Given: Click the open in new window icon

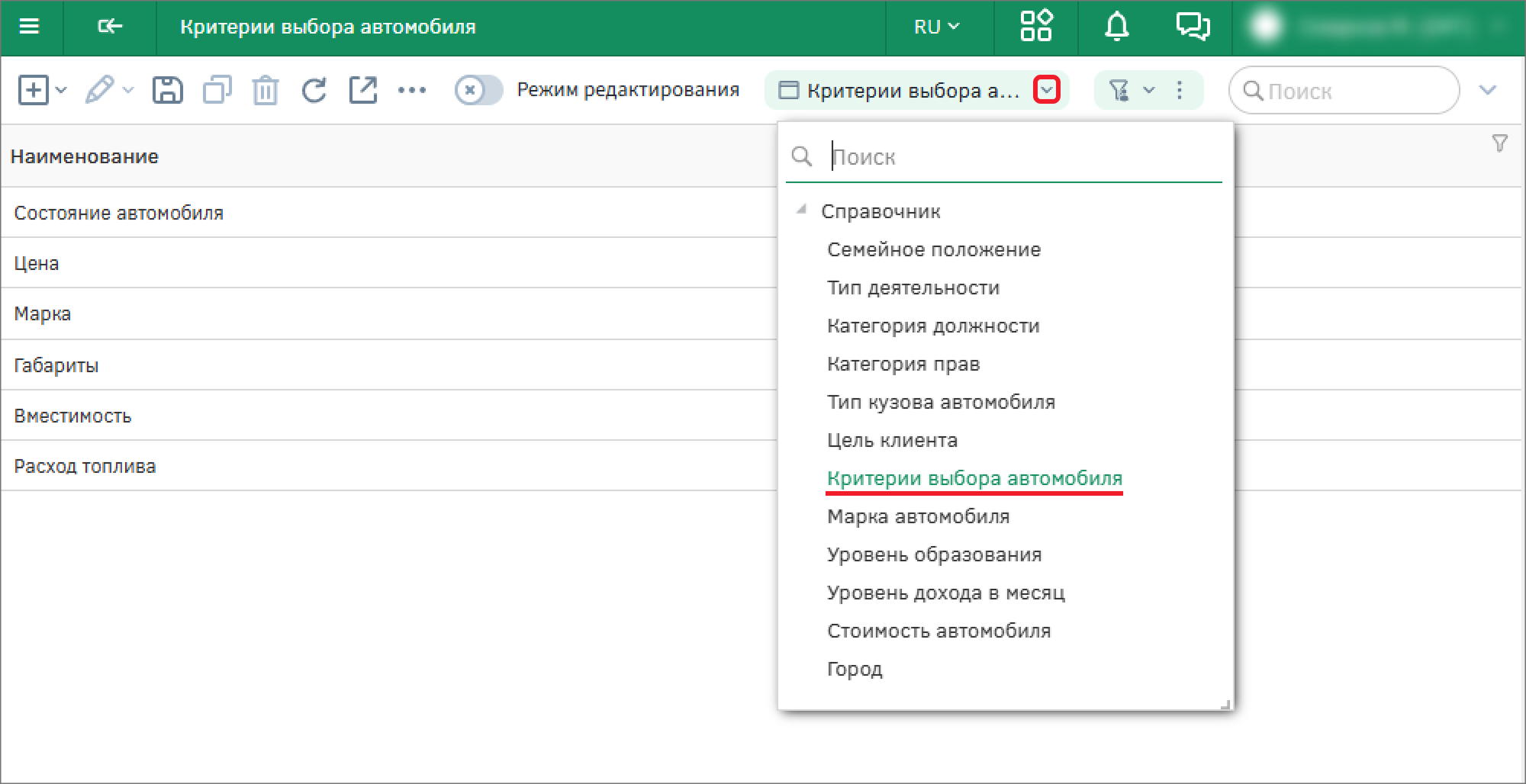Looking at the screenshot, I should (x=363, y=90).
